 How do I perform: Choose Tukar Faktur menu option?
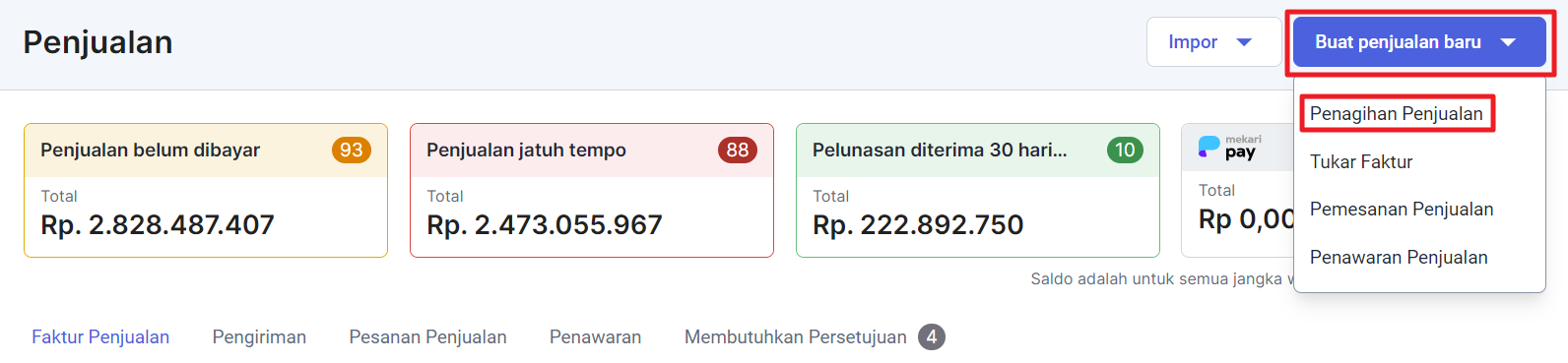[x=1361, y=162]
